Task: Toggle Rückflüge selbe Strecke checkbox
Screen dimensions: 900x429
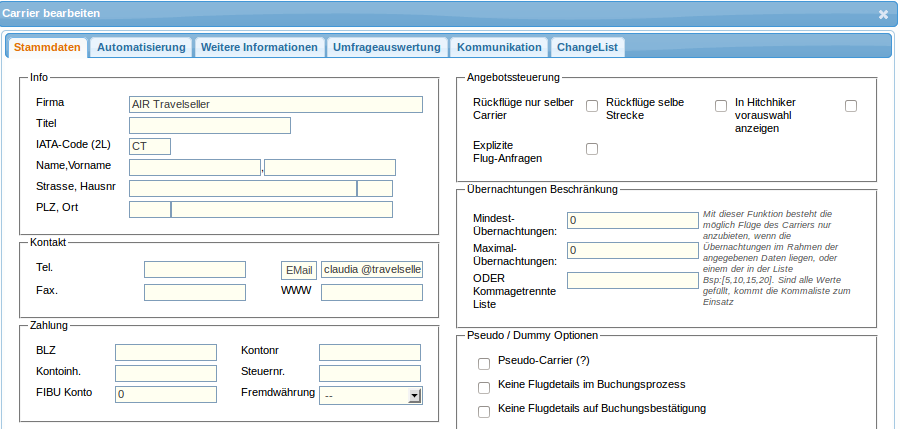Action: 721,106
